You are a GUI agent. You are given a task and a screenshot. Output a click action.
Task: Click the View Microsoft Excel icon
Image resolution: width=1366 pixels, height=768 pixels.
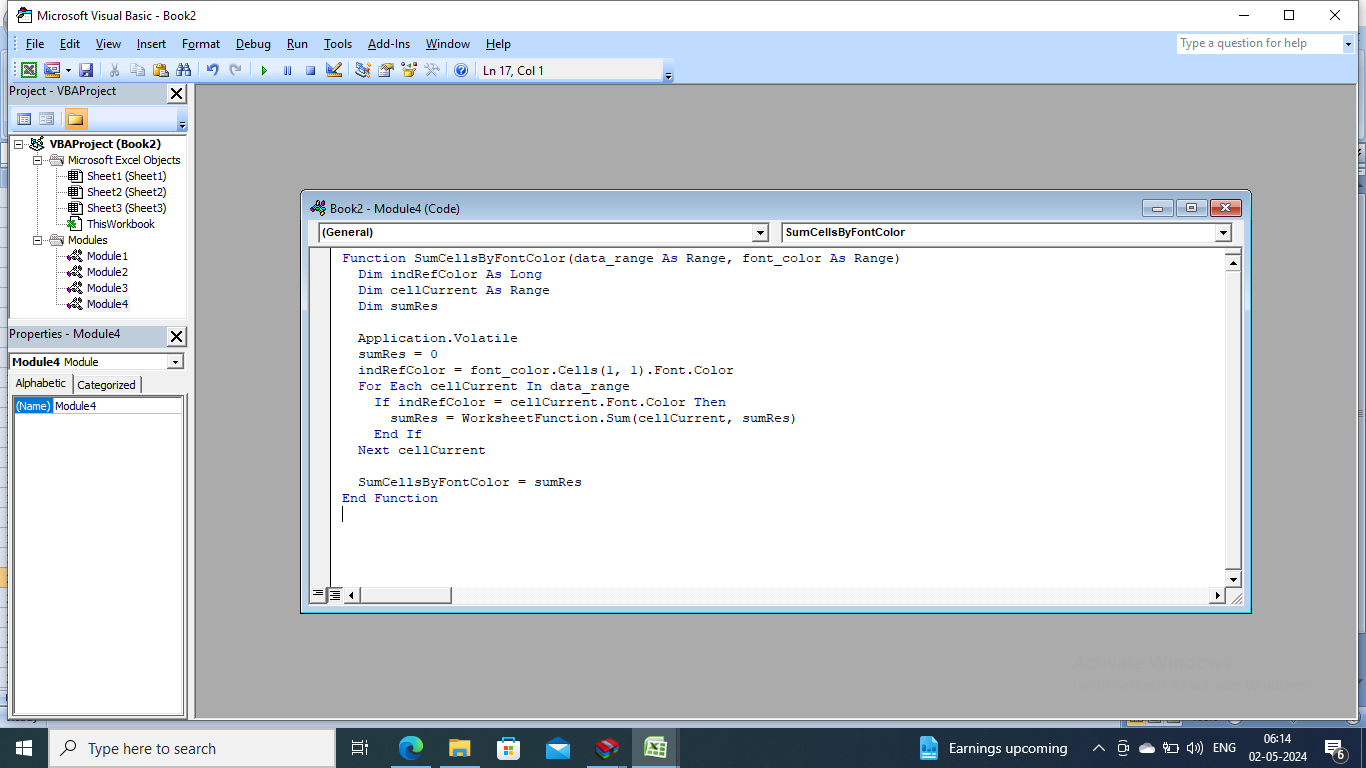[x=29, y=70]
